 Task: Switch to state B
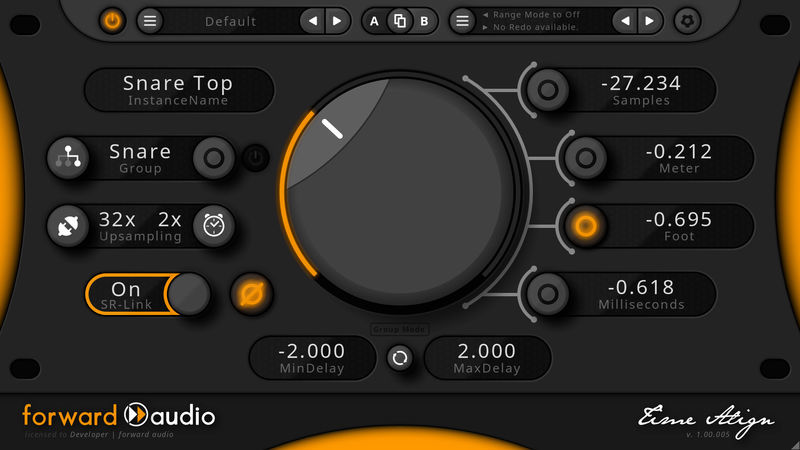pos(424,21)
